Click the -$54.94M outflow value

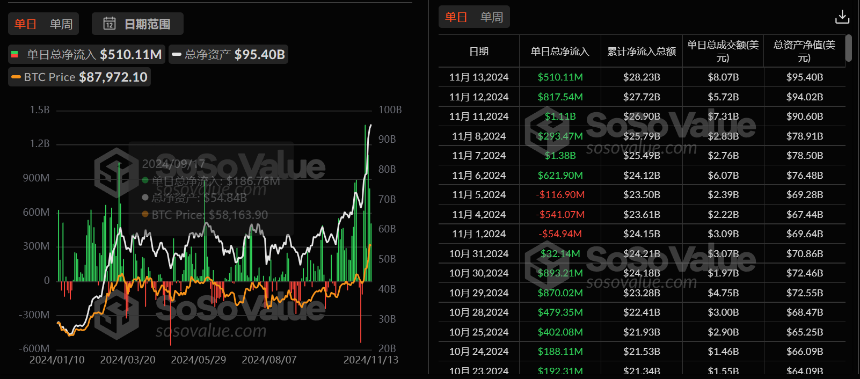[x=560, y=234]
